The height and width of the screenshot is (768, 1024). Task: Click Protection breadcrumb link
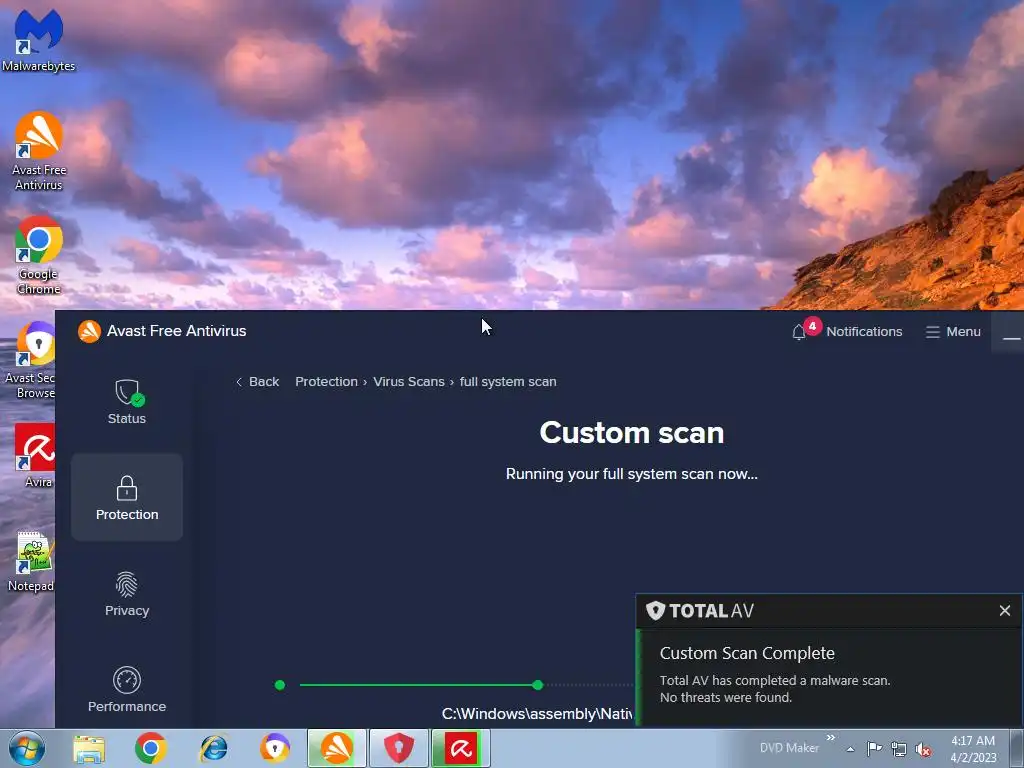pos(326,381)
